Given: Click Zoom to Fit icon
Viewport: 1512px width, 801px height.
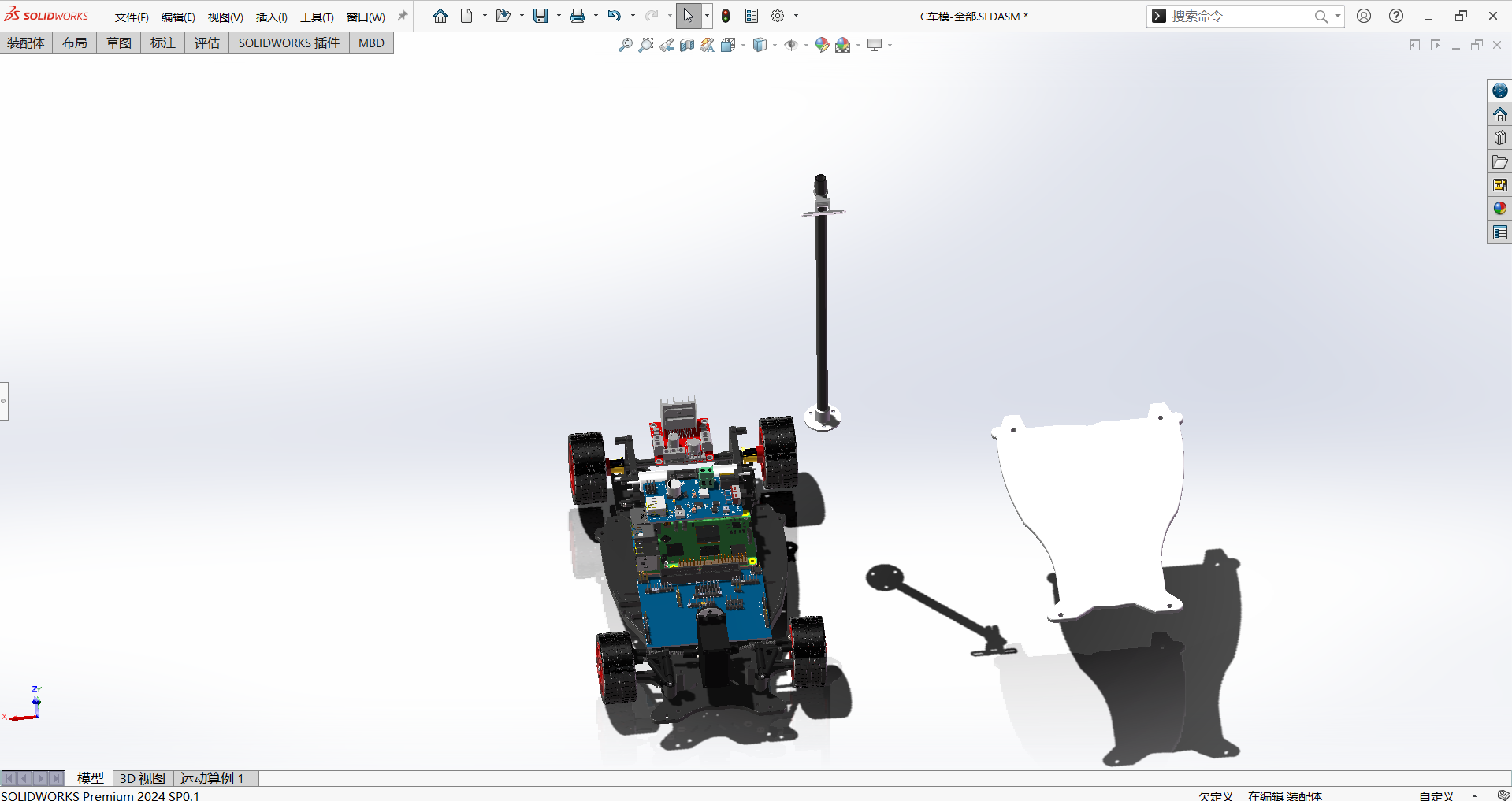Looking at the screenshot, I should (626, 45).
